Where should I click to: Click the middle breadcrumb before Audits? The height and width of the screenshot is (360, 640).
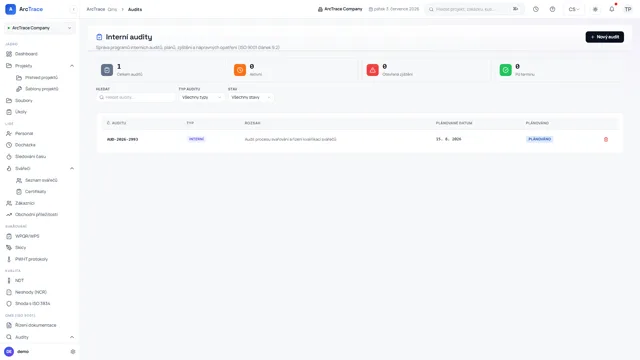112,9
